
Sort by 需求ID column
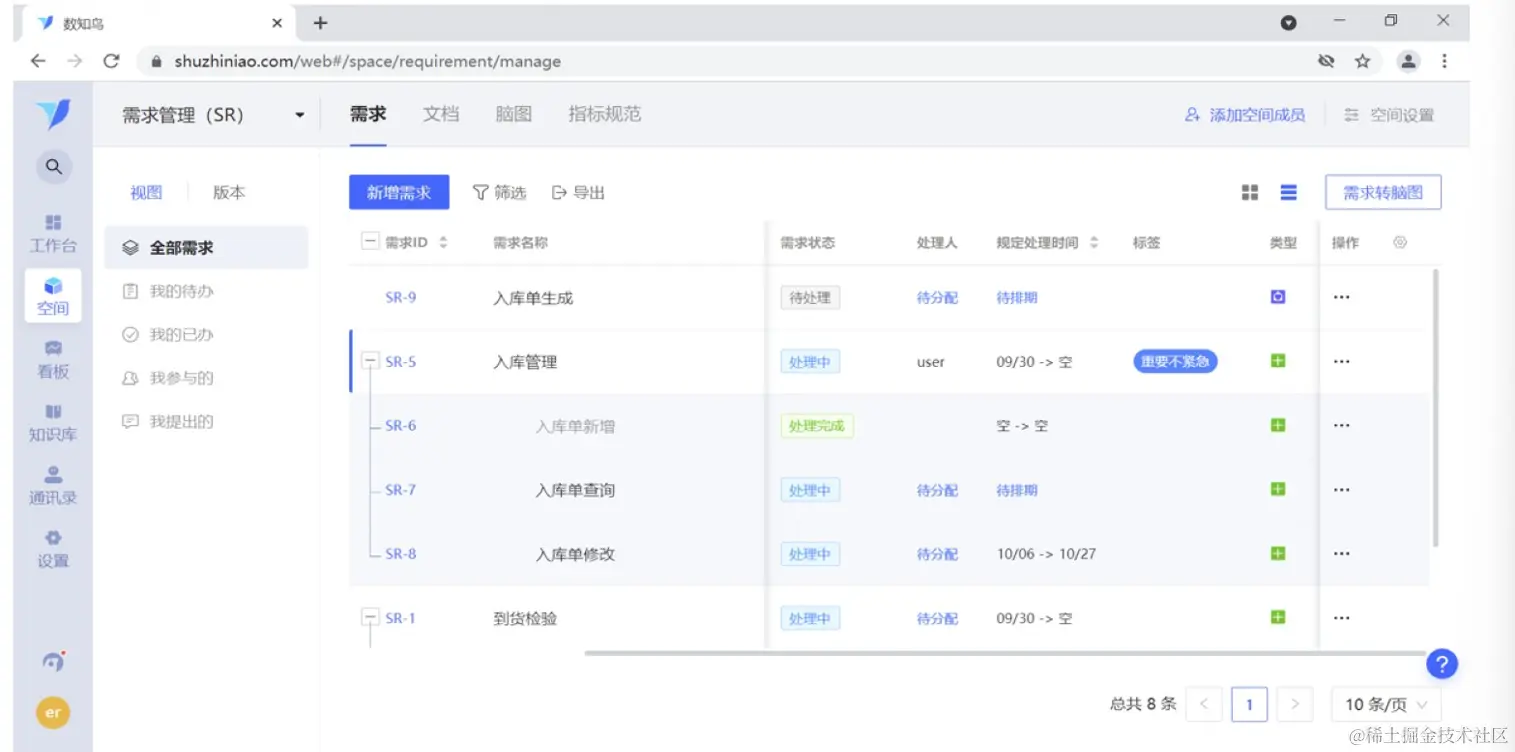443,242
